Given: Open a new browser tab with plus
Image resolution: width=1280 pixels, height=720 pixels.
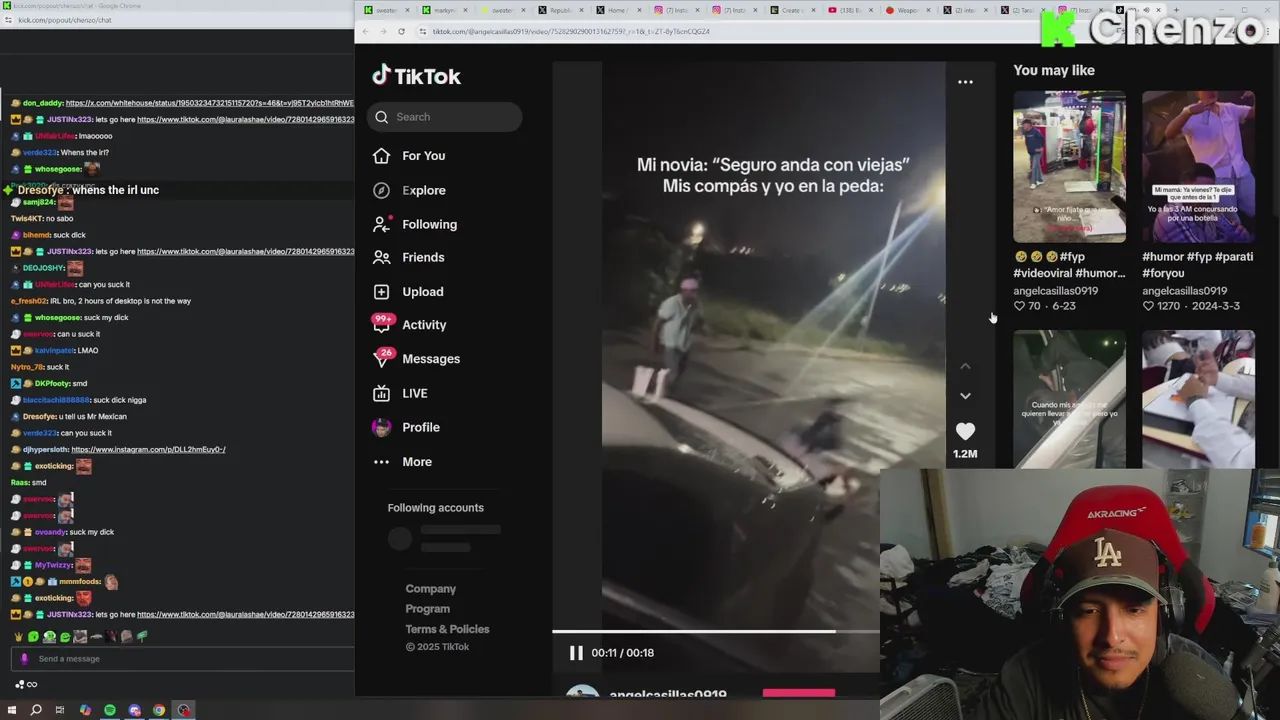Looking at the screenshot, I should [1176, 10].
